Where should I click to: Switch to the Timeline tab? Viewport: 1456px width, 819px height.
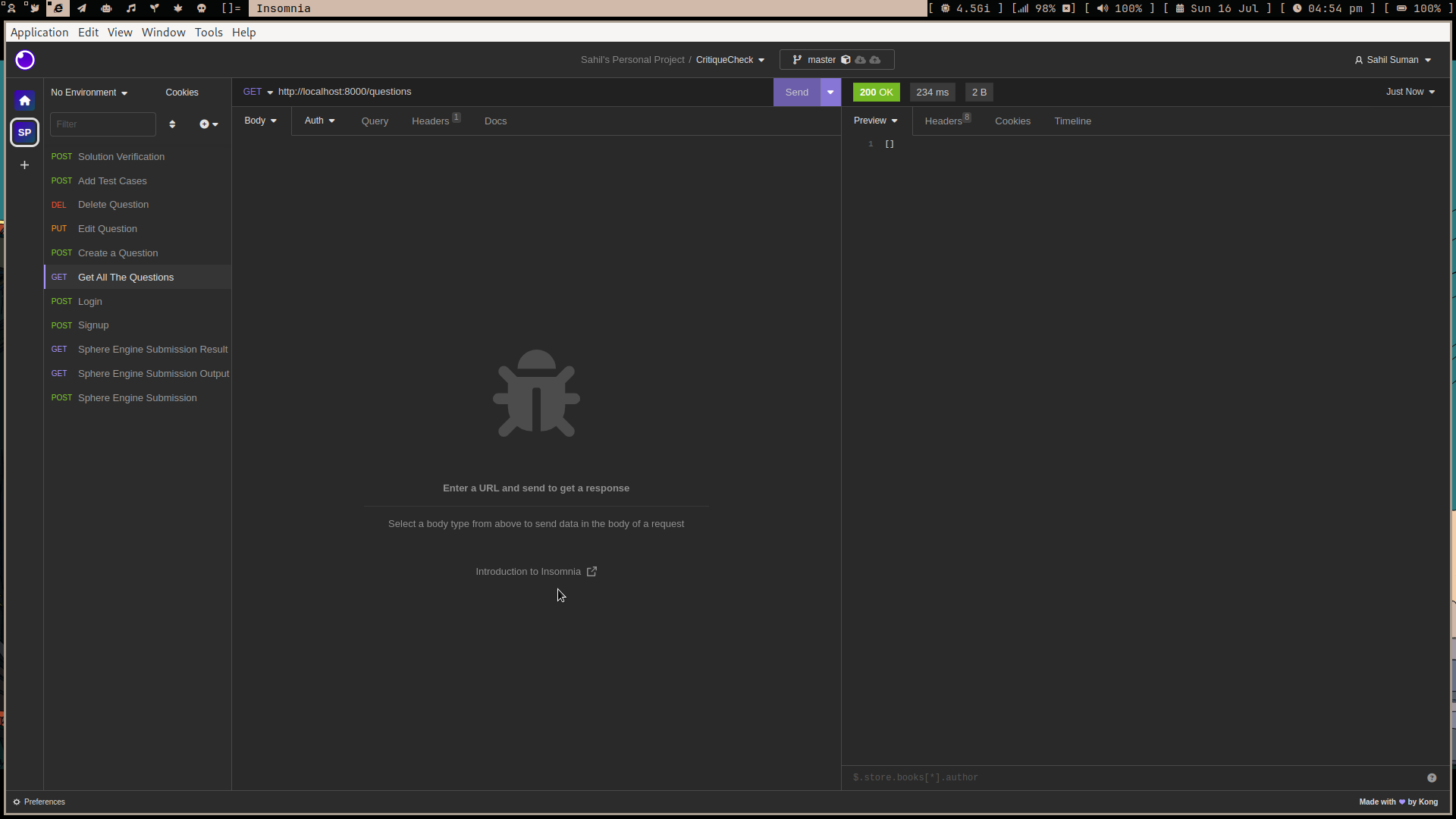[1072, 121]
